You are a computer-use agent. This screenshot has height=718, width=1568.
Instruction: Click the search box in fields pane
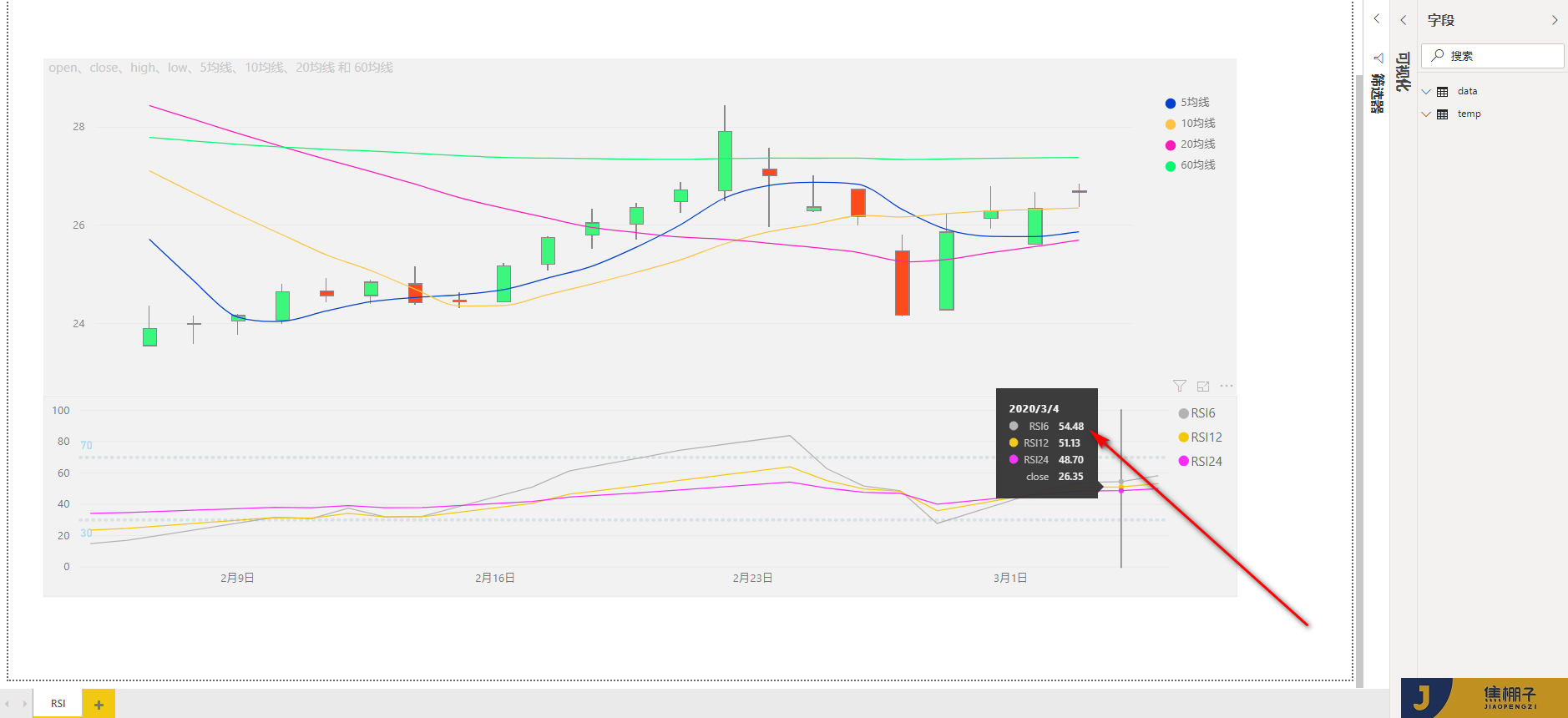coord(1492,56)
